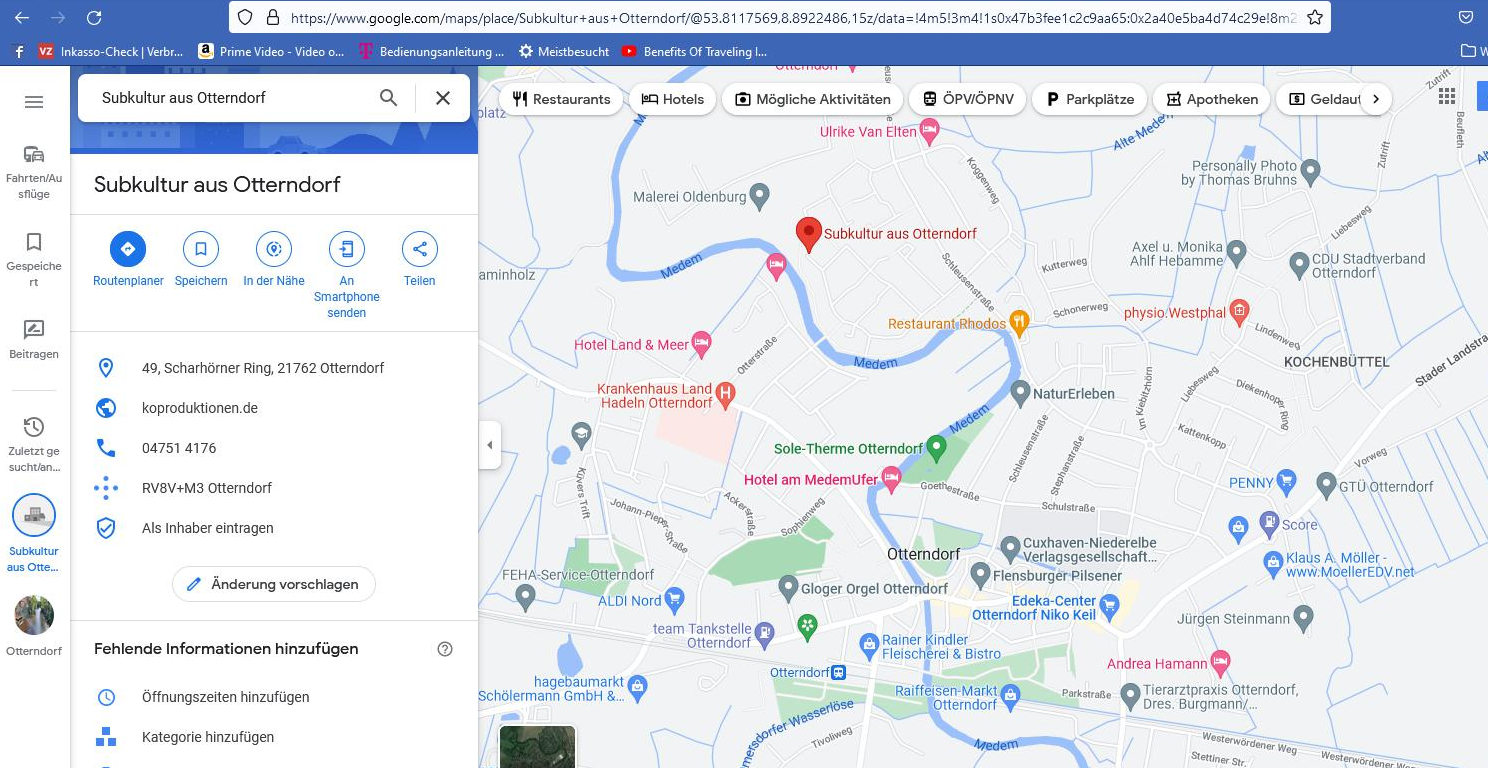
Task: Reload the page with the refresh button
Action: 94,17
